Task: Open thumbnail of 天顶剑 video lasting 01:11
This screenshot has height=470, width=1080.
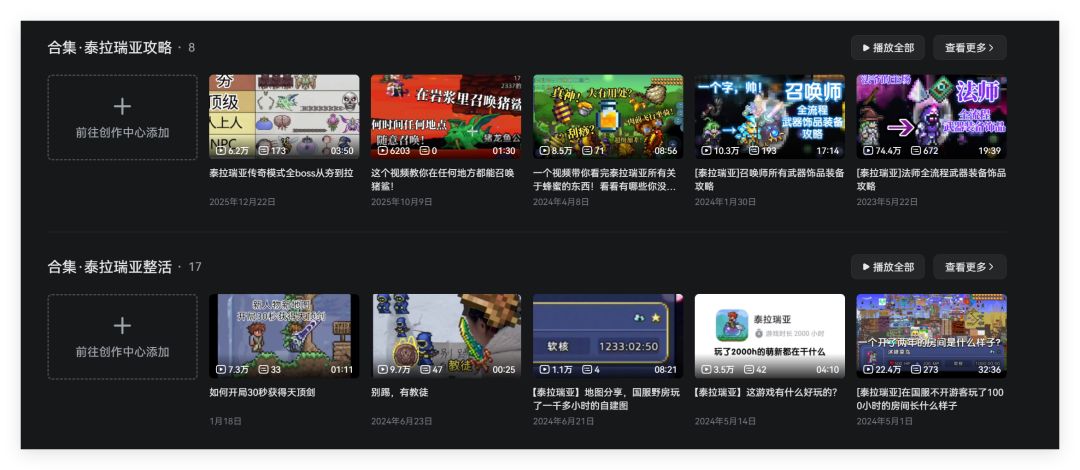Action: point(284,336)
